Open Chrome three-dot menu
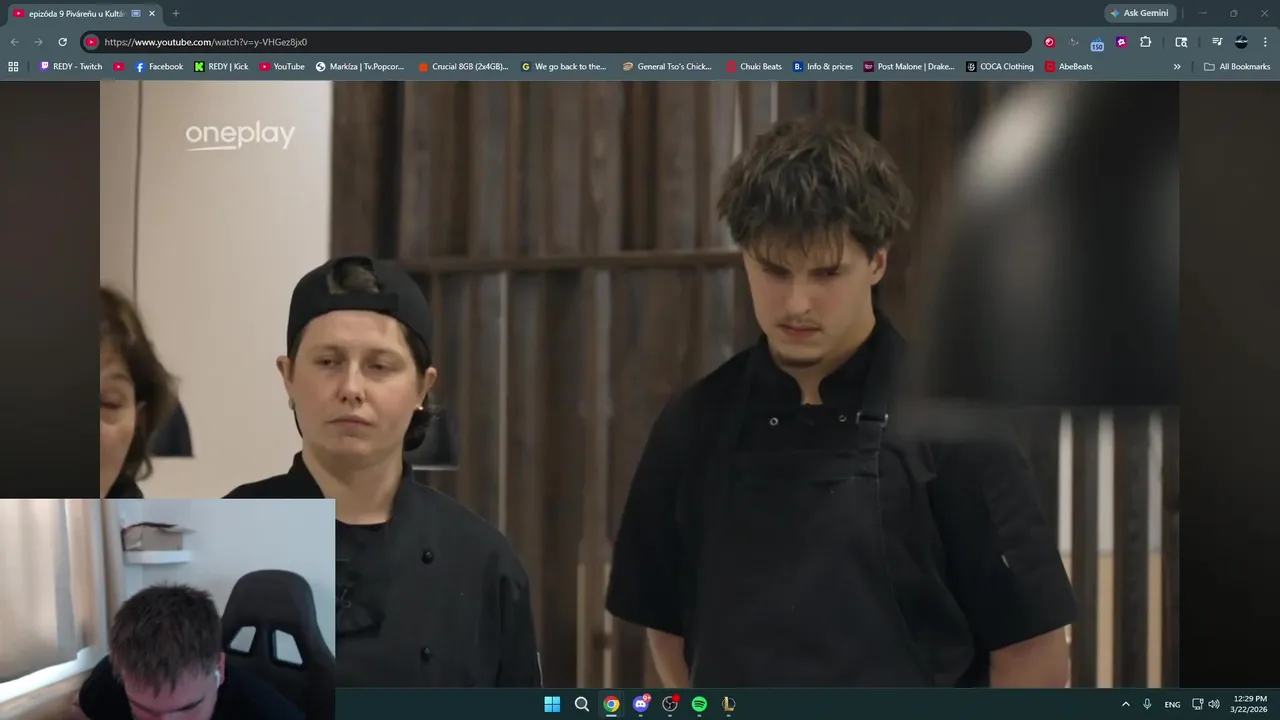This screenshot has height=720, width=1280. coord(1265,42)
